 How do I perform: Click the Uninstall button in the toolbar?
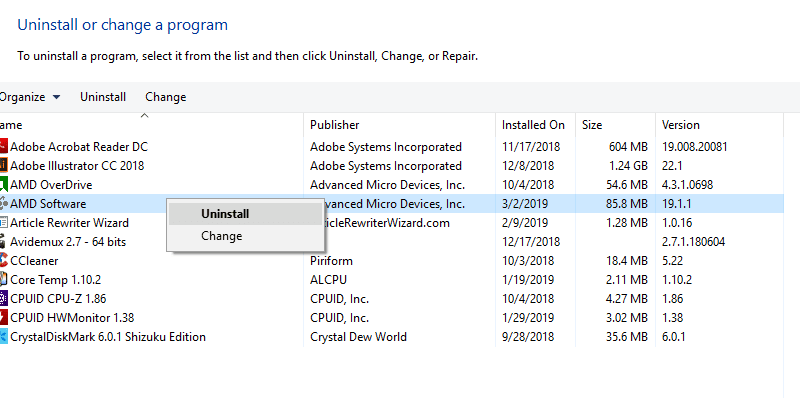pos(103,97)
